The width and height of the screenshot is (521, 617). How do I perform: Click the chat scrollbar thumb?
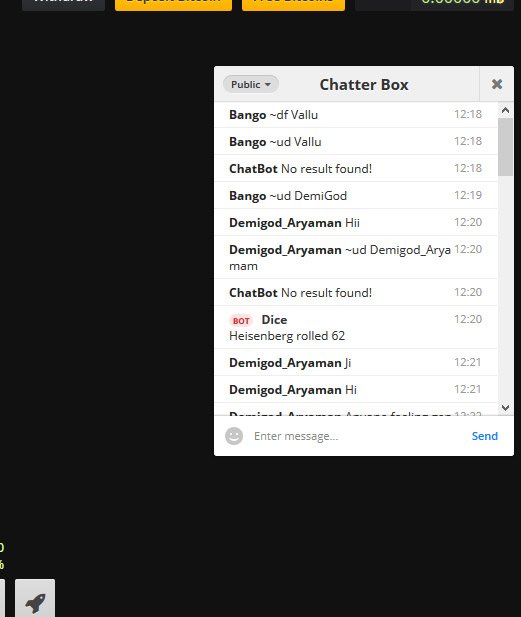pyautogui.click(x=505, y=147)
